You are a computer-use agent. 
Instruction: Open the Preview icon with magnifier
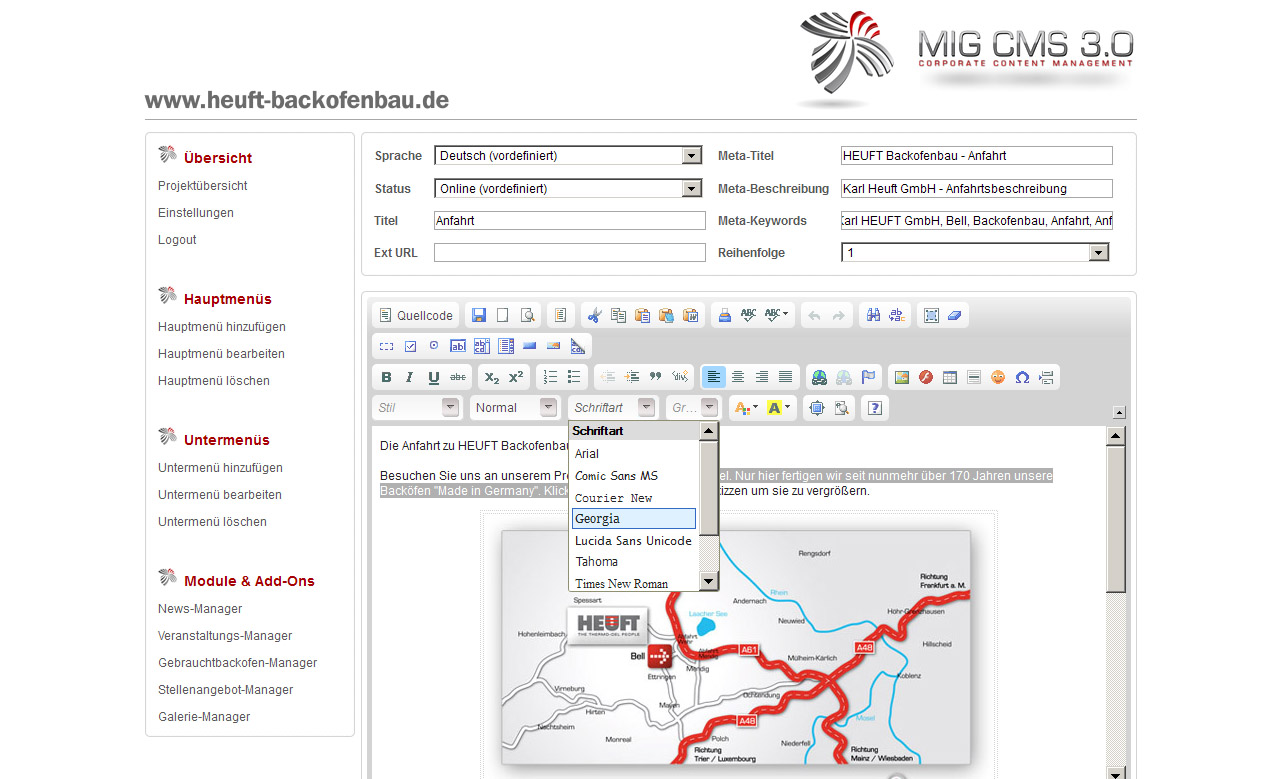tap(527, 315)
